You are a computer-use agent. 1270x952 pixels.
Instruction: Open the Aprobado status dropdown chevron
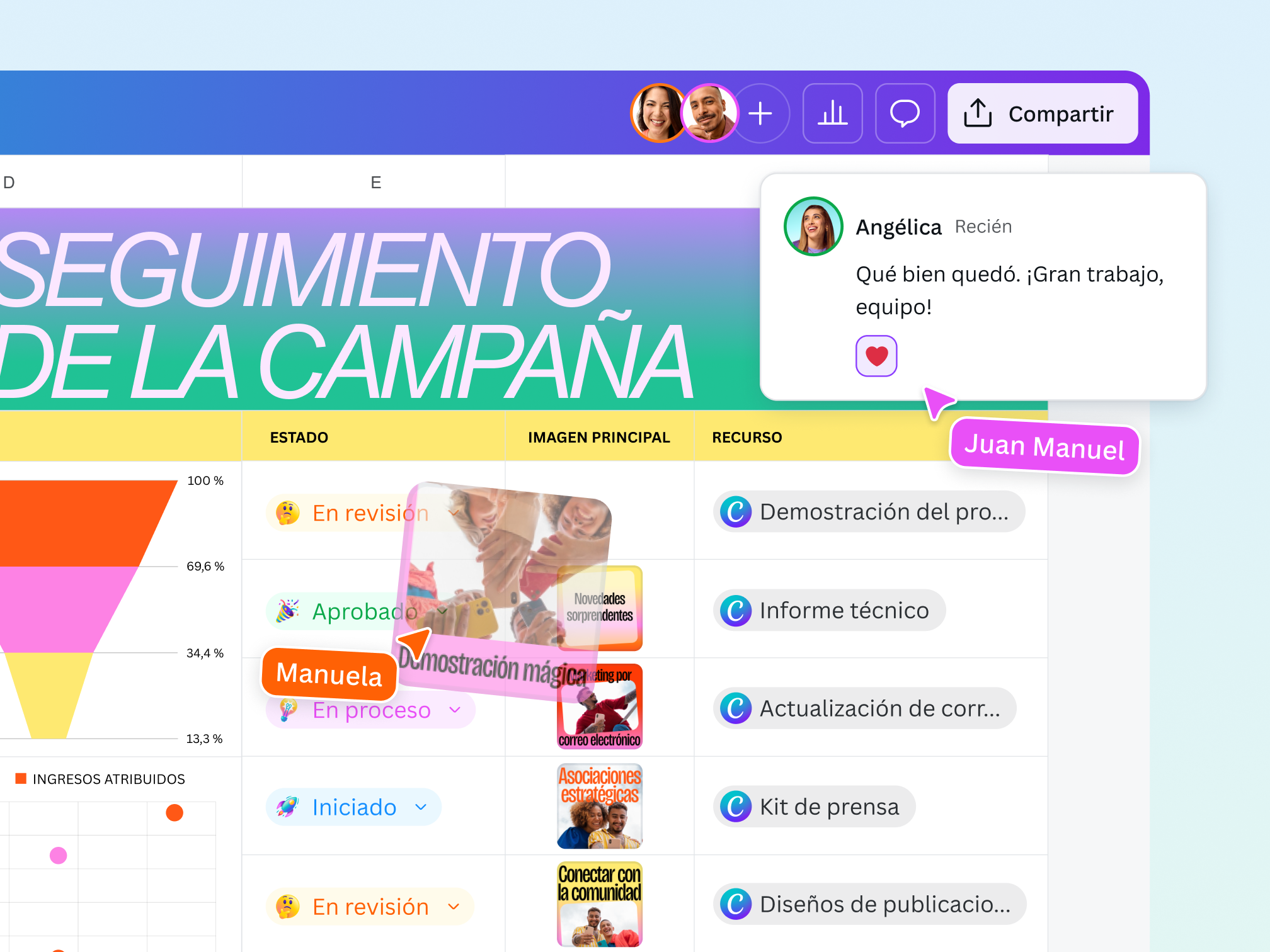coord(442,611)
